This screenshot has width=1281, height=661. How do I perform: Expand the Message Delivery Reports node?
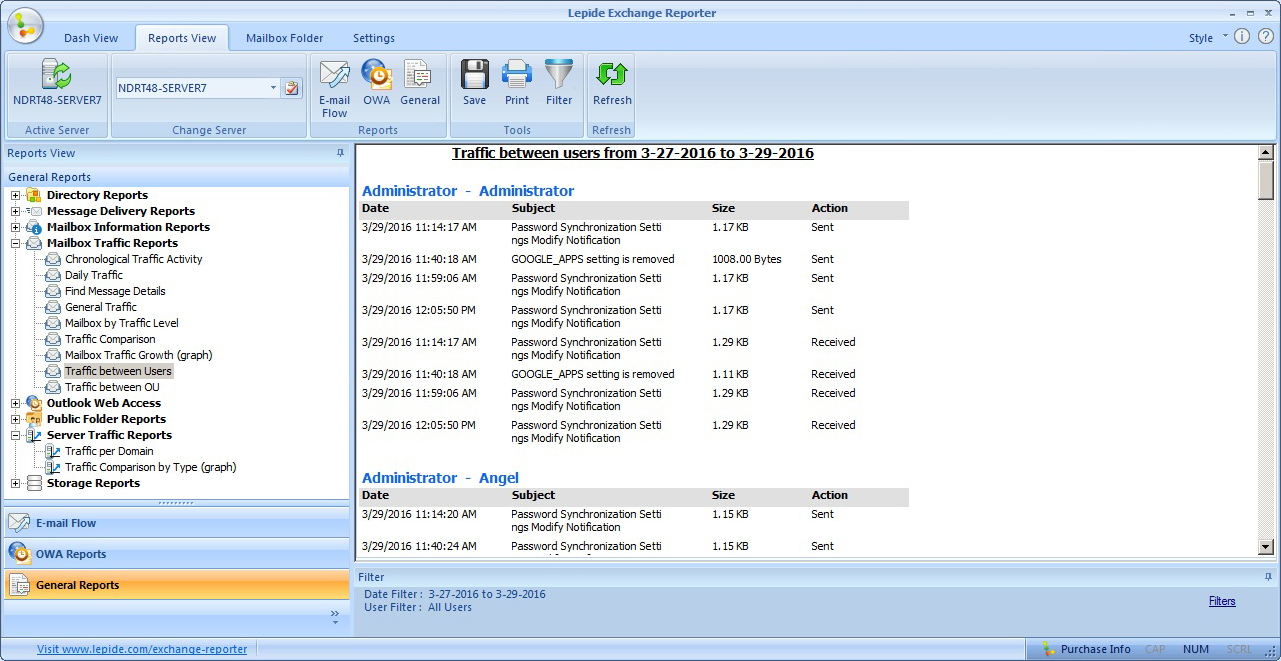click(16, 211)
